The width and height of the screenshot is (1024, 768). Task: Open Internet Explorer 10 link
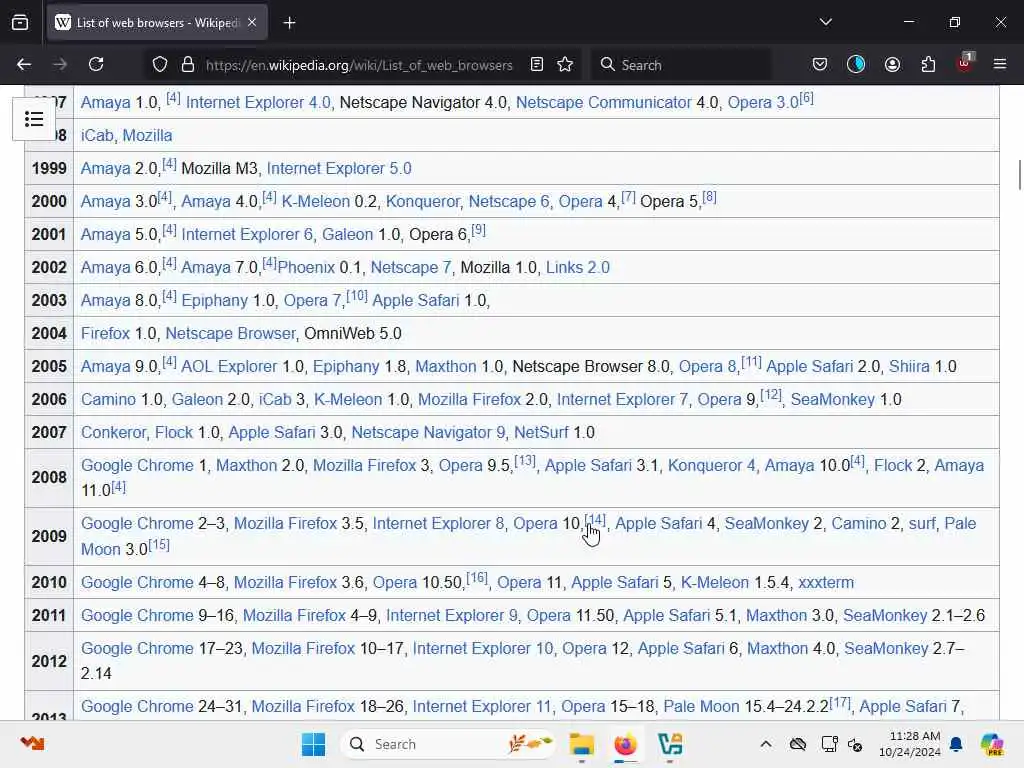(483, 648)
